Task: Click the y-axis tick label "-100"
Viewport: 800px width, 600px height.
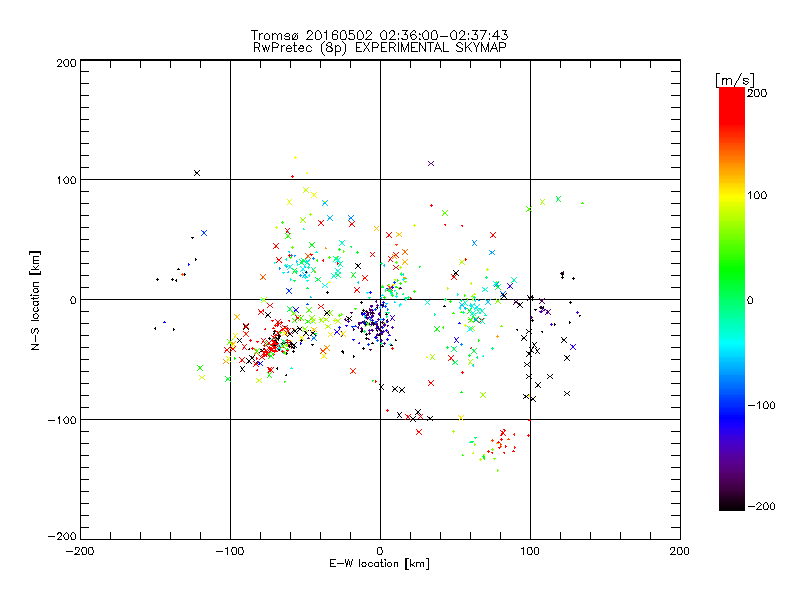Action: pyautogui.click(x=62, y=420)
